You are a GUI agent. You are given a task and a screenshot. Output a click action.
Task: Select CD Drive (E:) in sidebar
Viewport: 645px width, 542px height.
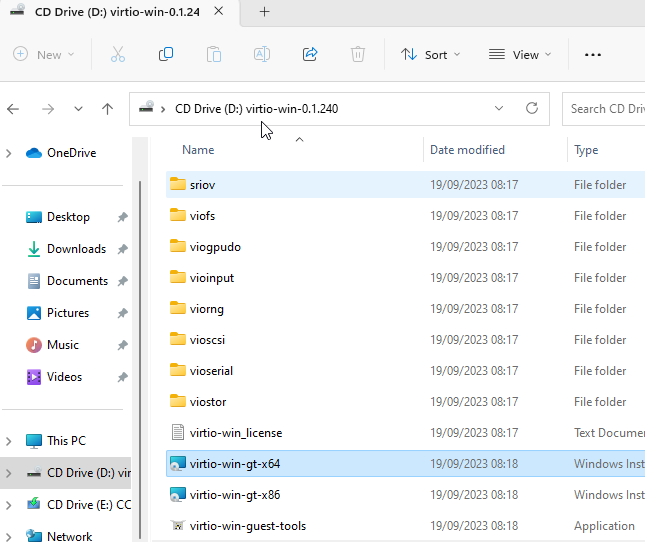click(66, 505)
